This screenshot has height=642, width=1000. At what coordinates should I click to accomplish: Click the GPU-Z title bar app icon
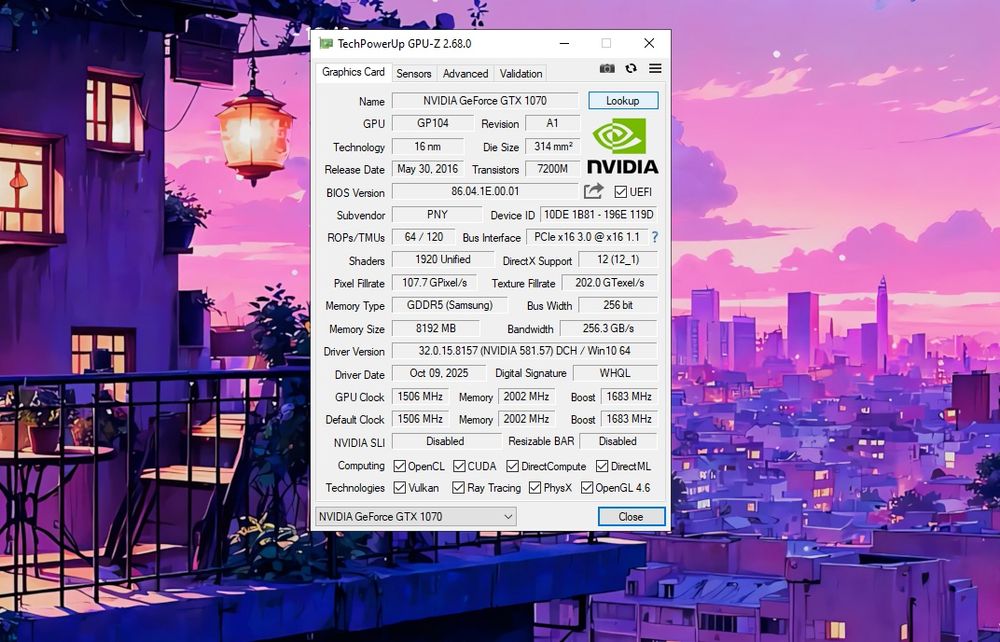[326, 43]
